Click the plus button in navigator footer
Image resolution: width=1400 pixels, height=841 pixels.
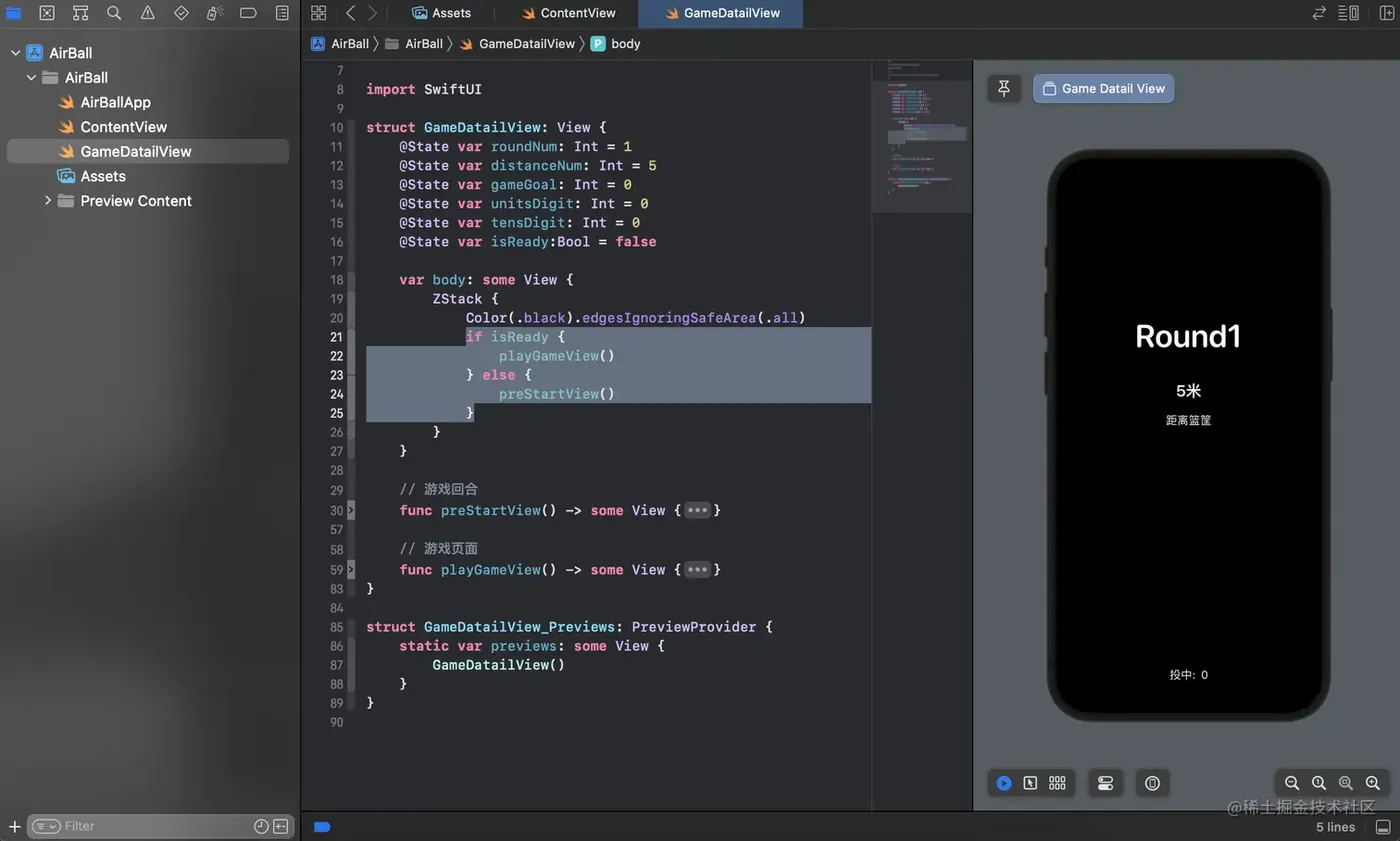pyautogui.click(x=14, y=826)
